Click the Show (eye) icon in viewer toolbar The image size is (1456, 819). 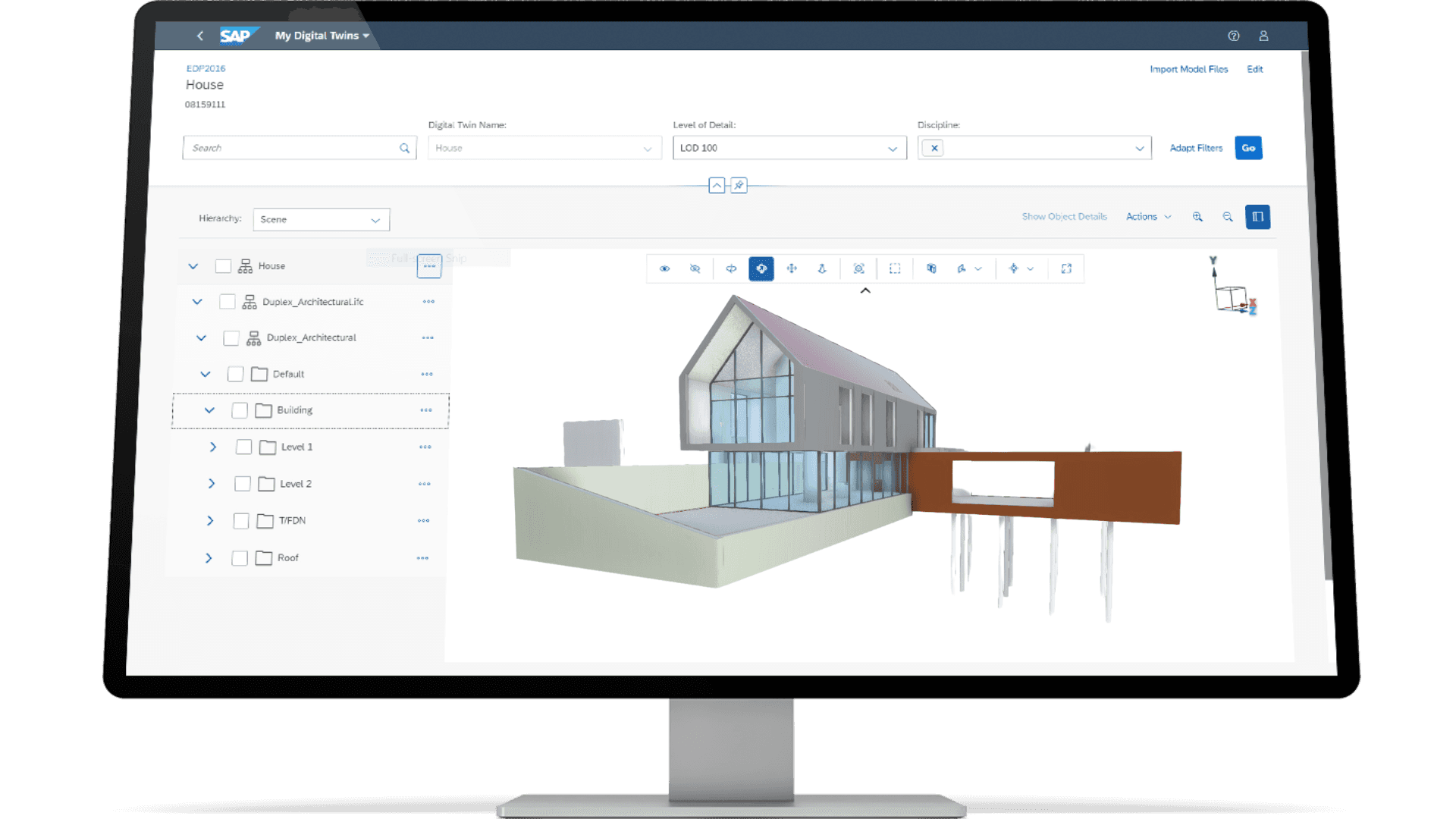click(664, 268)
